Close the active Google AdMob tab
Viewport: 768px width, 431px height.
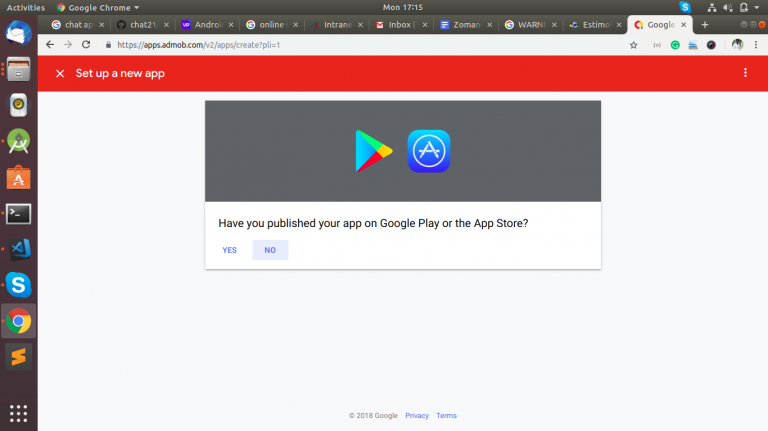coord(684,24)
